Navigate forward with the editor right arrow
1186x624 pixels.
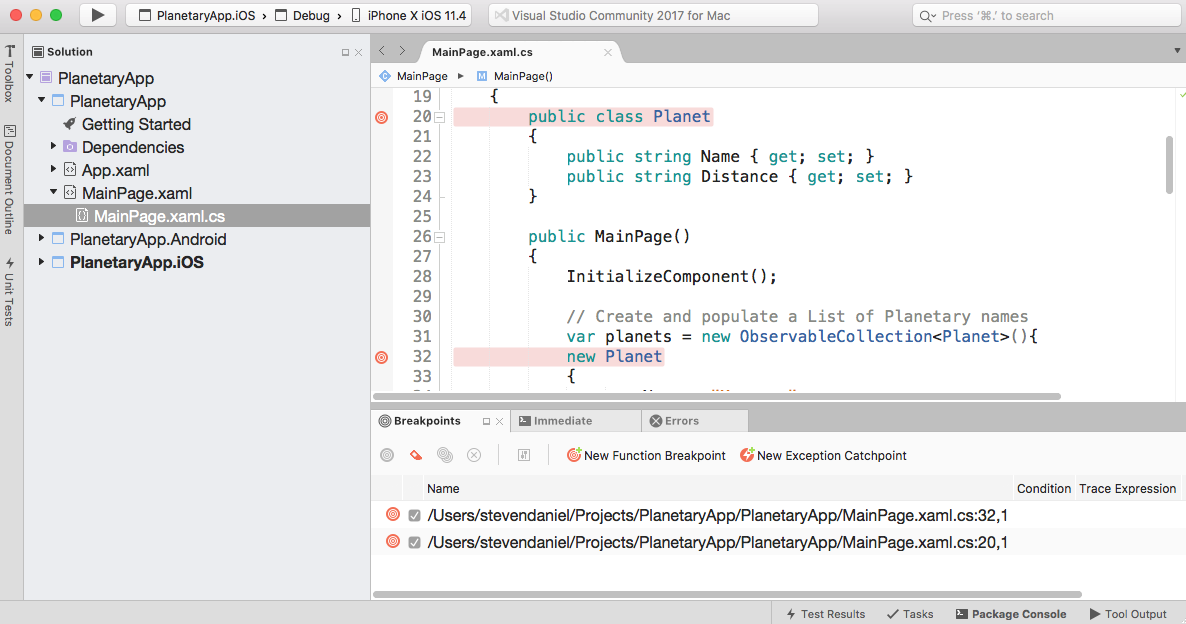pos(402,51)
